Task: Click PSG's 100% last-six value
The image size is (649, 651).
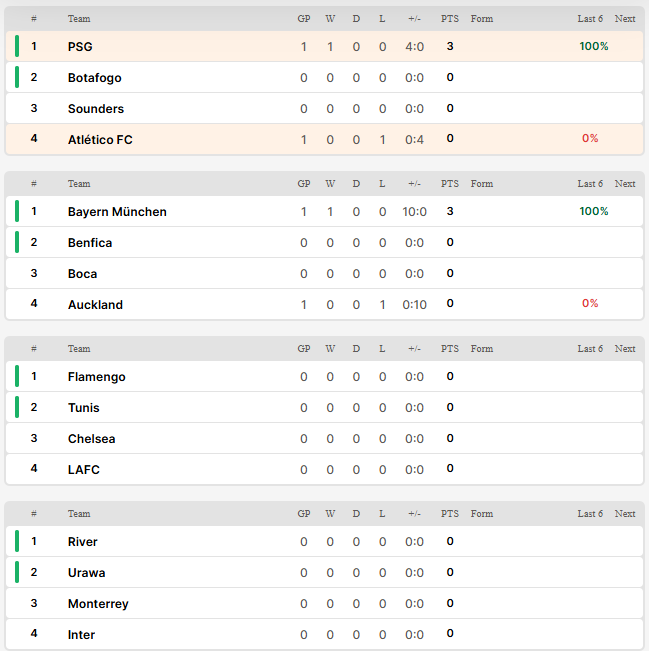Action: (x=594, y=46)
